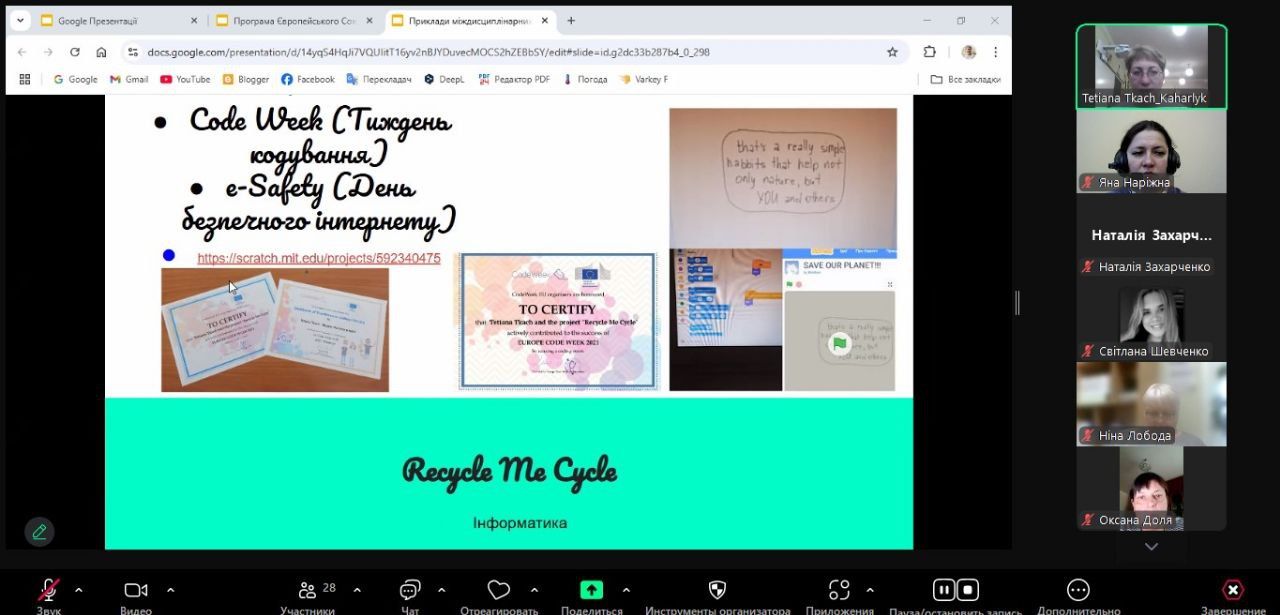Stop the meeting recording
The image size is (1280, 615).
pos(967,590)
